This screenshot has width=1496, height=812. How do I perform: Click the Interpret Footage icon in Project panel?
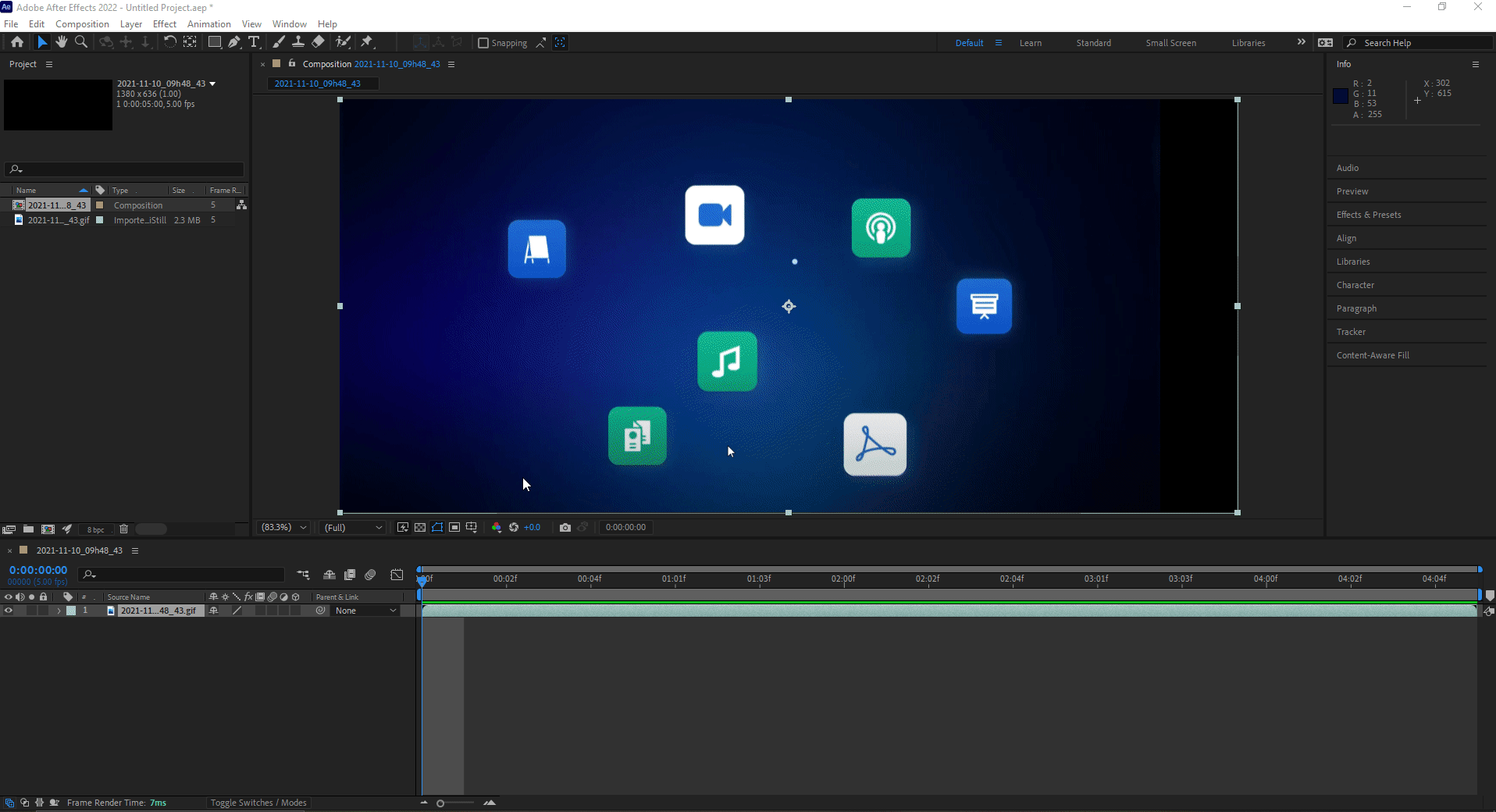(x=9, y=529)
